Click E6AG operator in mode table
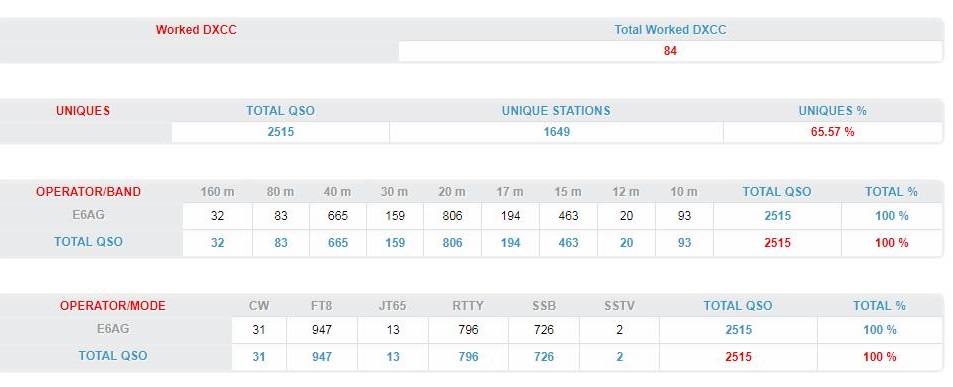Image resolution: width=953 pixels, height=387 pixels. pyautogui.click(x=112, y=329)
